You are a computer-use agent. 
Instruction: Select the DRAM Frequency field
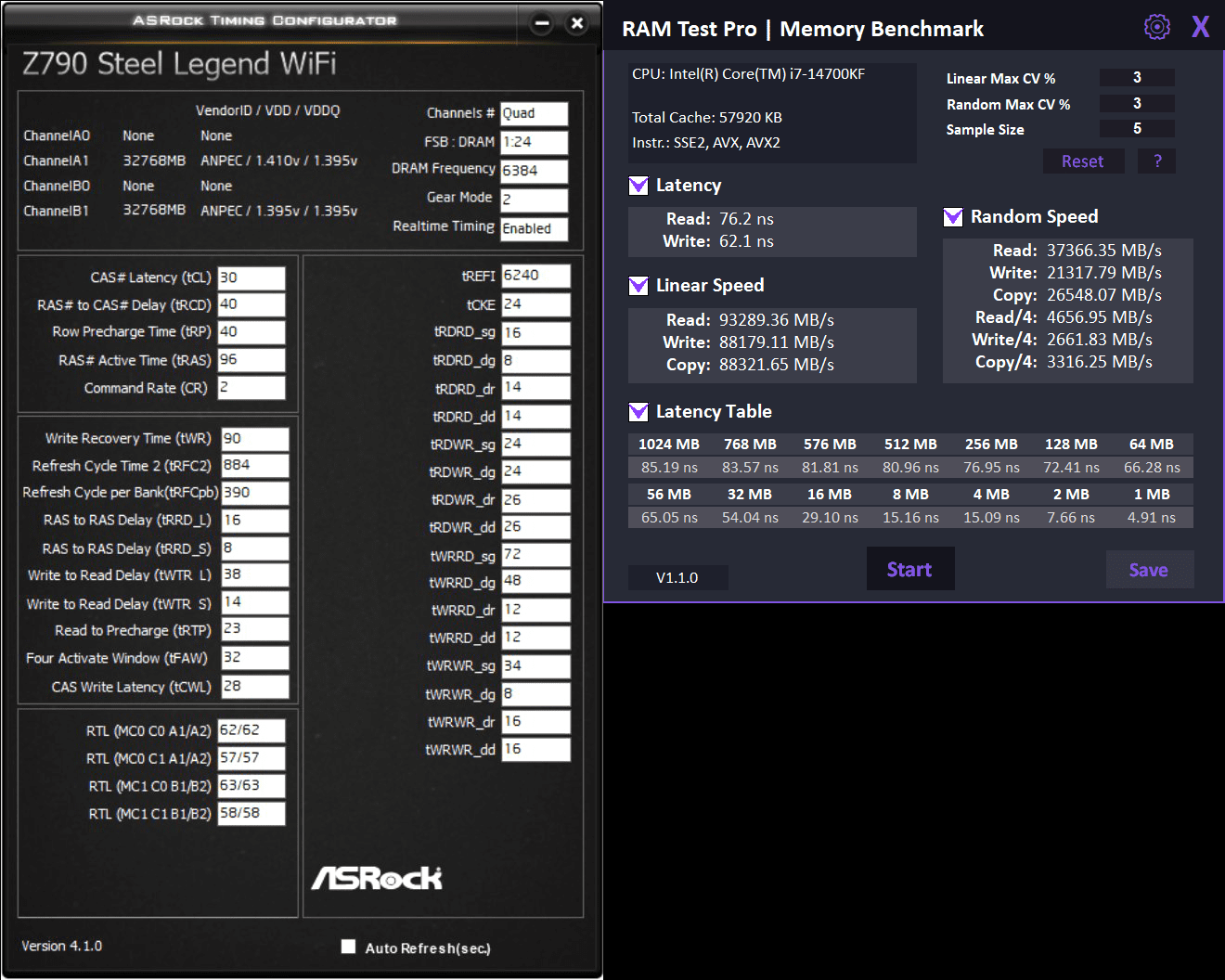tap(534, 172)
